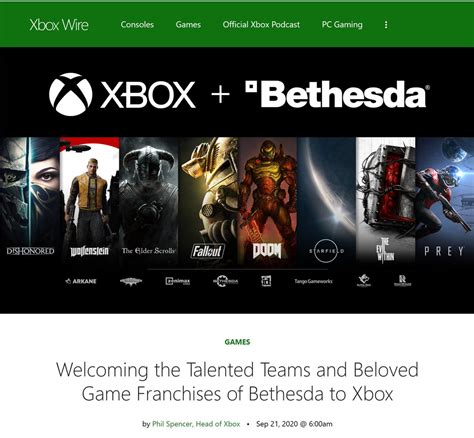The height and width of the screenshot is (438, 474).
Task: Click the Xbox sphere logo in banner
Action: click(x=71, y=94)
